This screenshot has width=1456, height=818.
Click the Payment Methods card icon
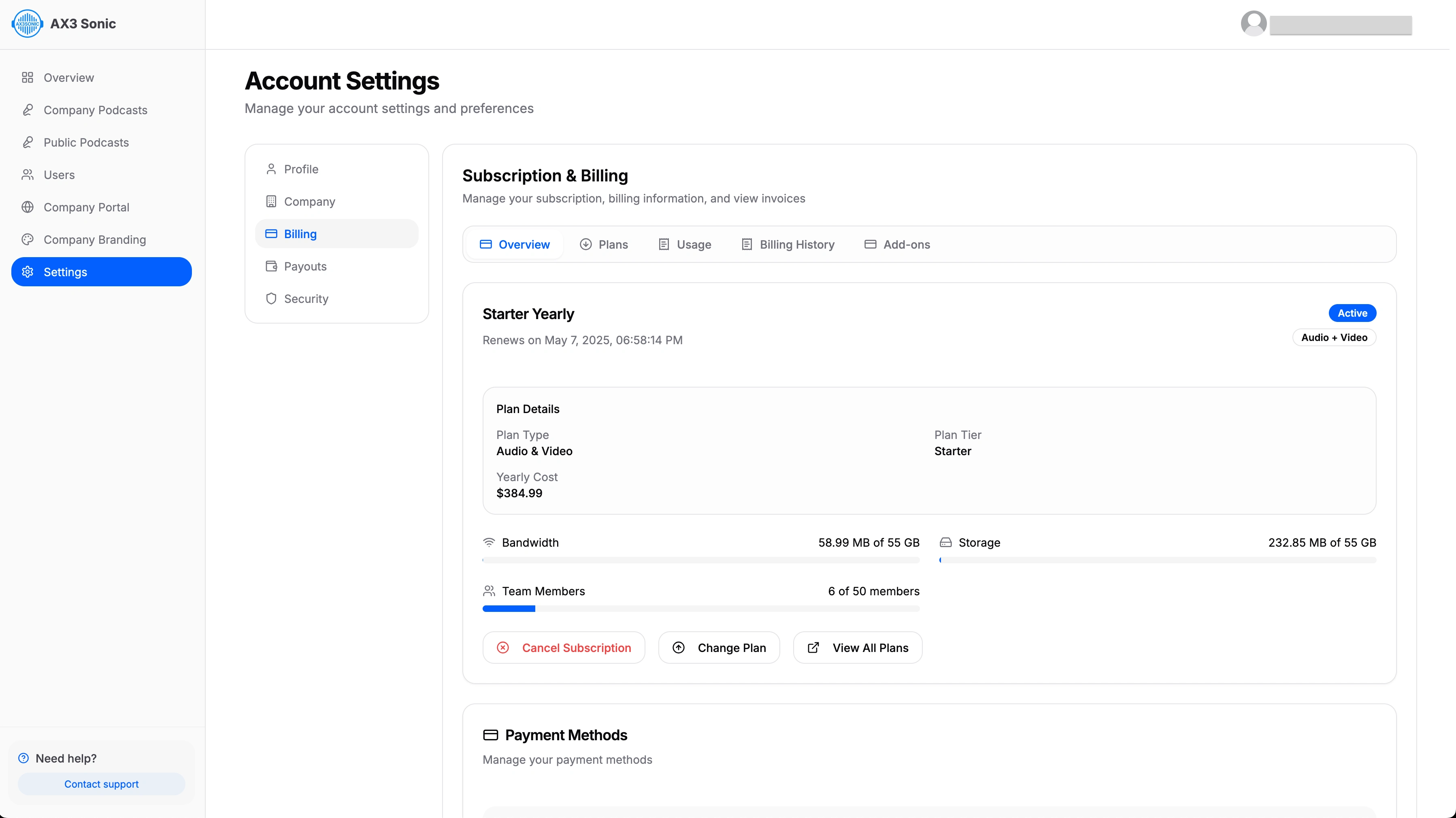coord(491,735)
